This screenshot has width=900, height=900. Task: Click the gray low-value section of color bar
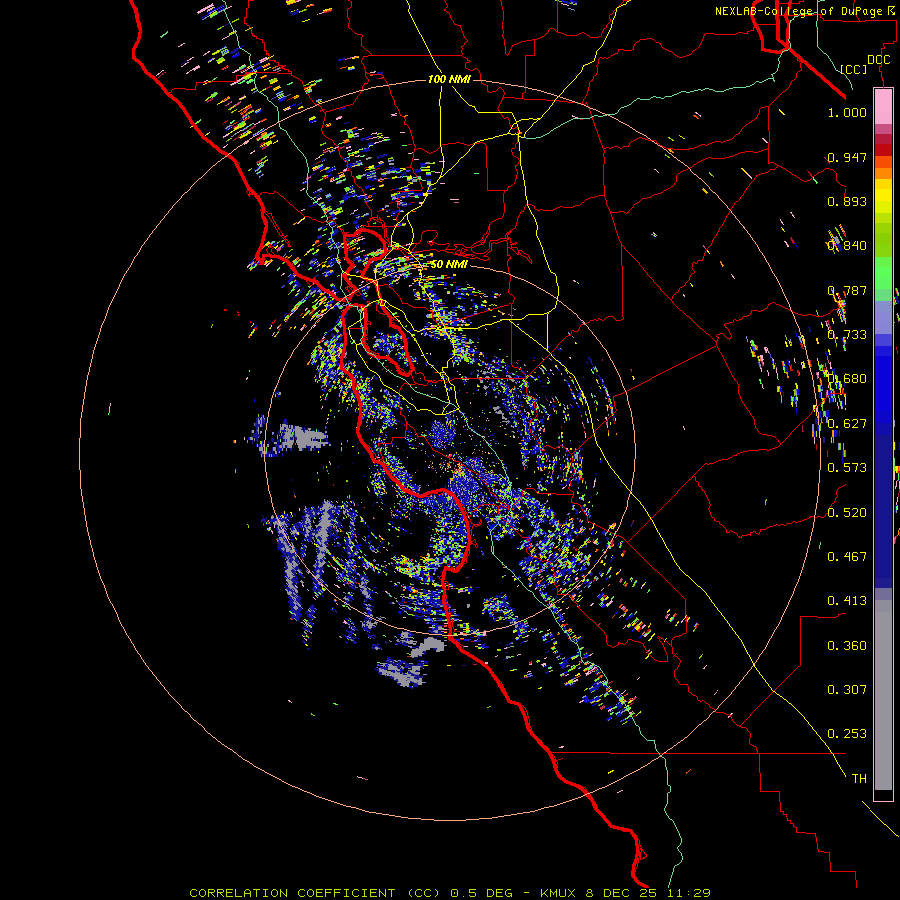[883, 695]
